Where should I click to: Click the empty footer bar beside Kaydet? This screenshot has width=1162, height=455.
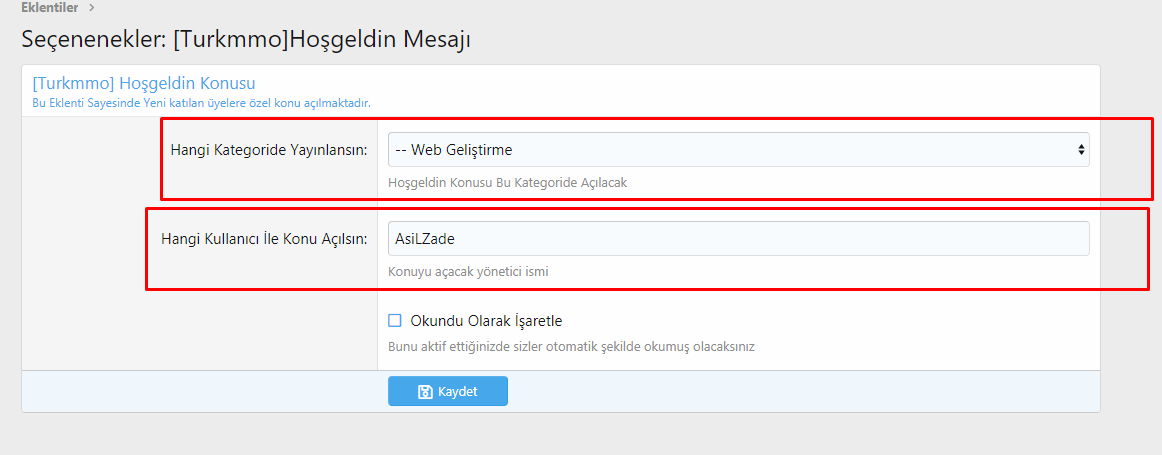click(x=803, y=391)
